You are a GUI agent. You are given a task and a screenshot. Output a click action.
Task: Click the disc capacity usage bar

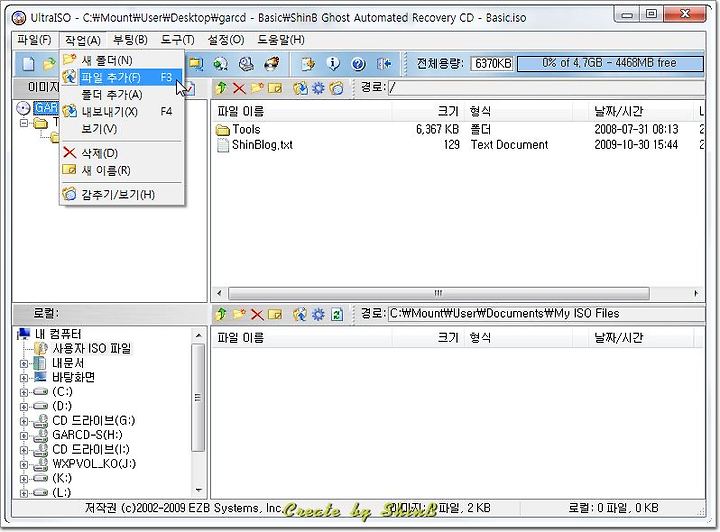pos(610,63)
